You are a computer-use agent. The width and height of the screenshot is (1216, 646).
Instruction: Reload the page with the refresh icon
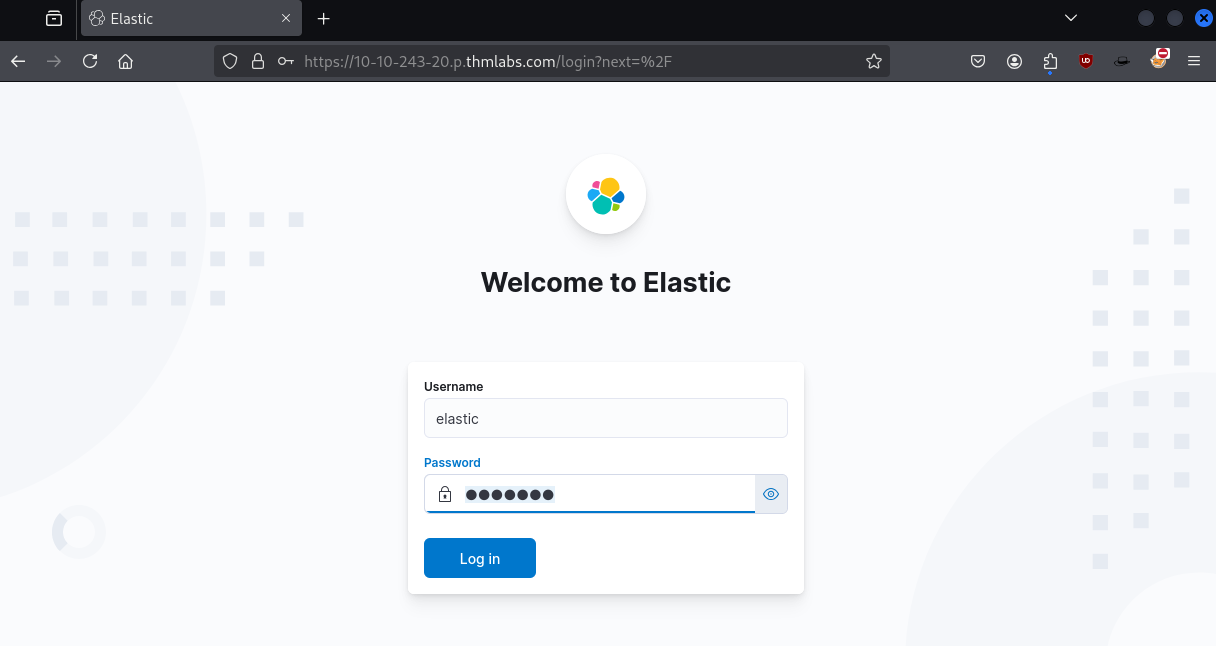[90, 61]
